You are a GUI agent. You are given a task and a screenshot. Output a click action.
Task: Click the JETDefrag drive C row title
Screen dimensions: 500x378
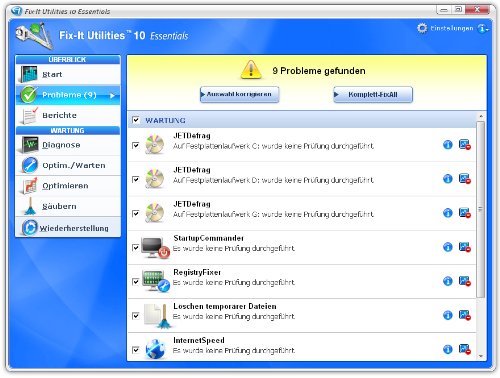pos(192,136)
